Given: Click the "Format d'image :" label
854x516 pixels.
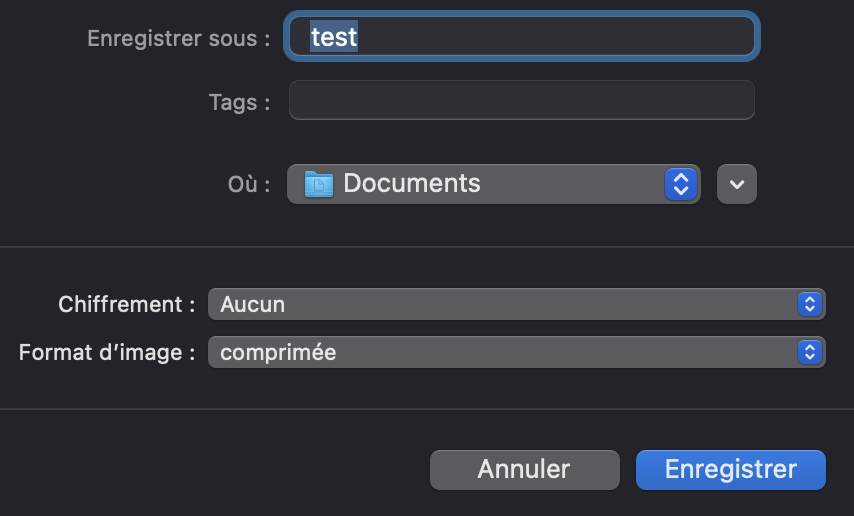Looking at the screenshot, I should (x=107, y=353).
